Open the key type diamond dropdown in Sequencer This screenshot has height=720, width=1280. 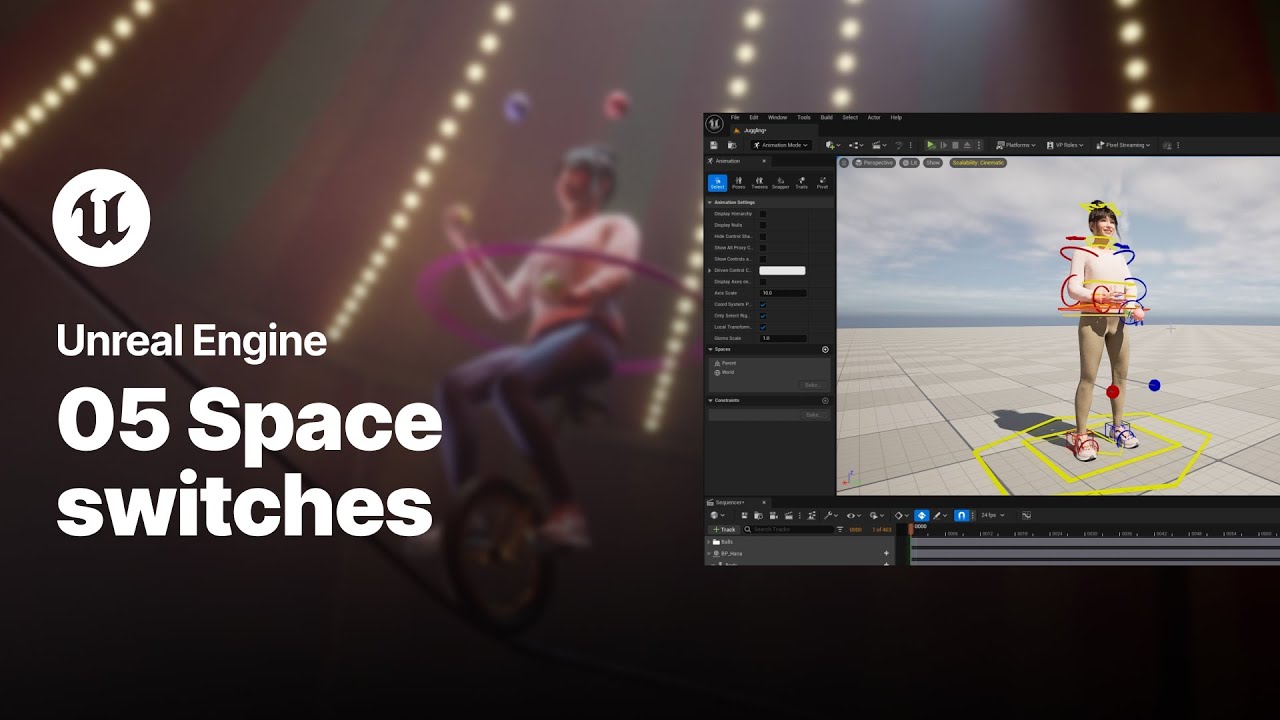900,516
